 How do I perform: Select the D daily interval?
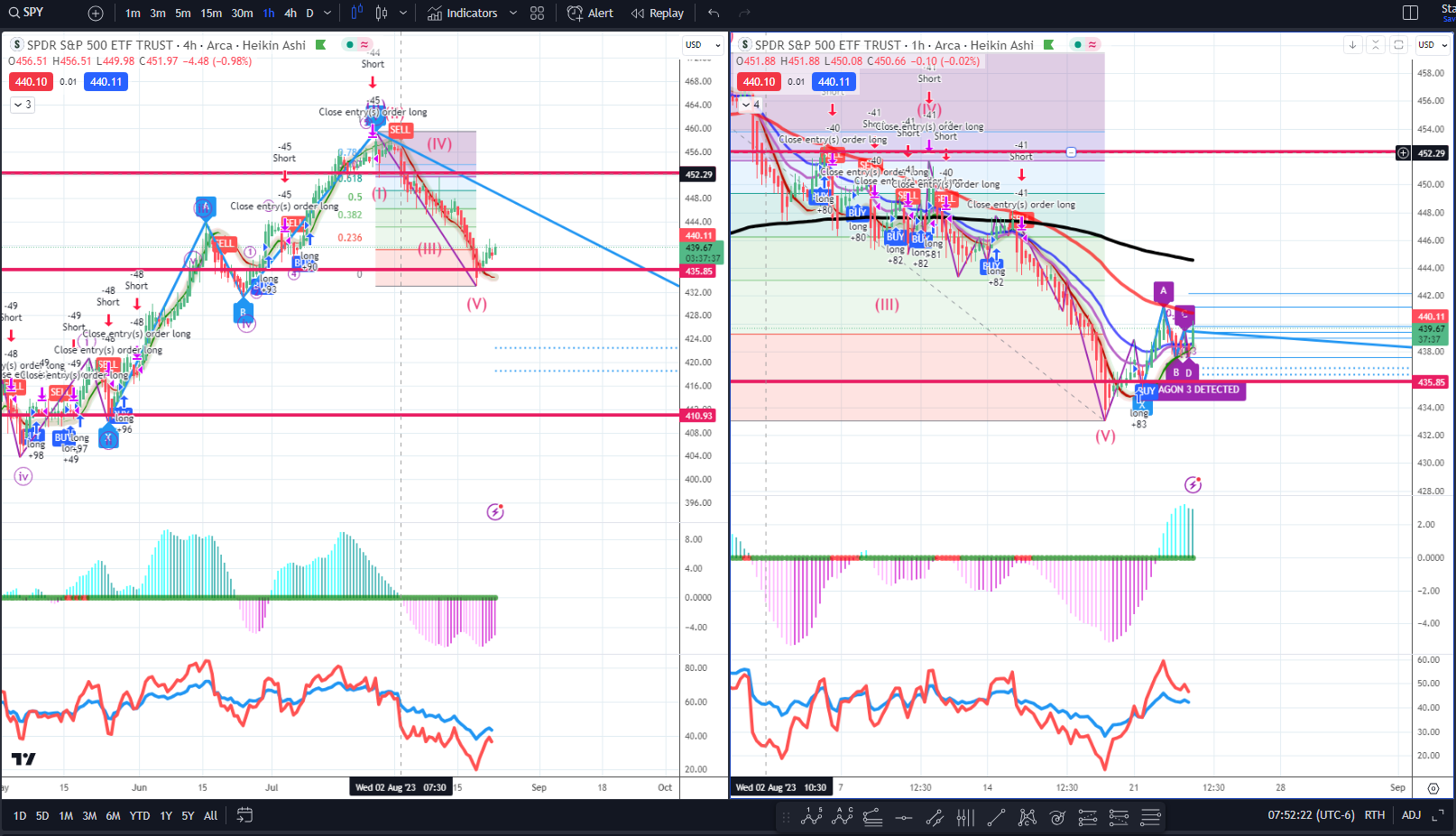(x=309, y=13)
